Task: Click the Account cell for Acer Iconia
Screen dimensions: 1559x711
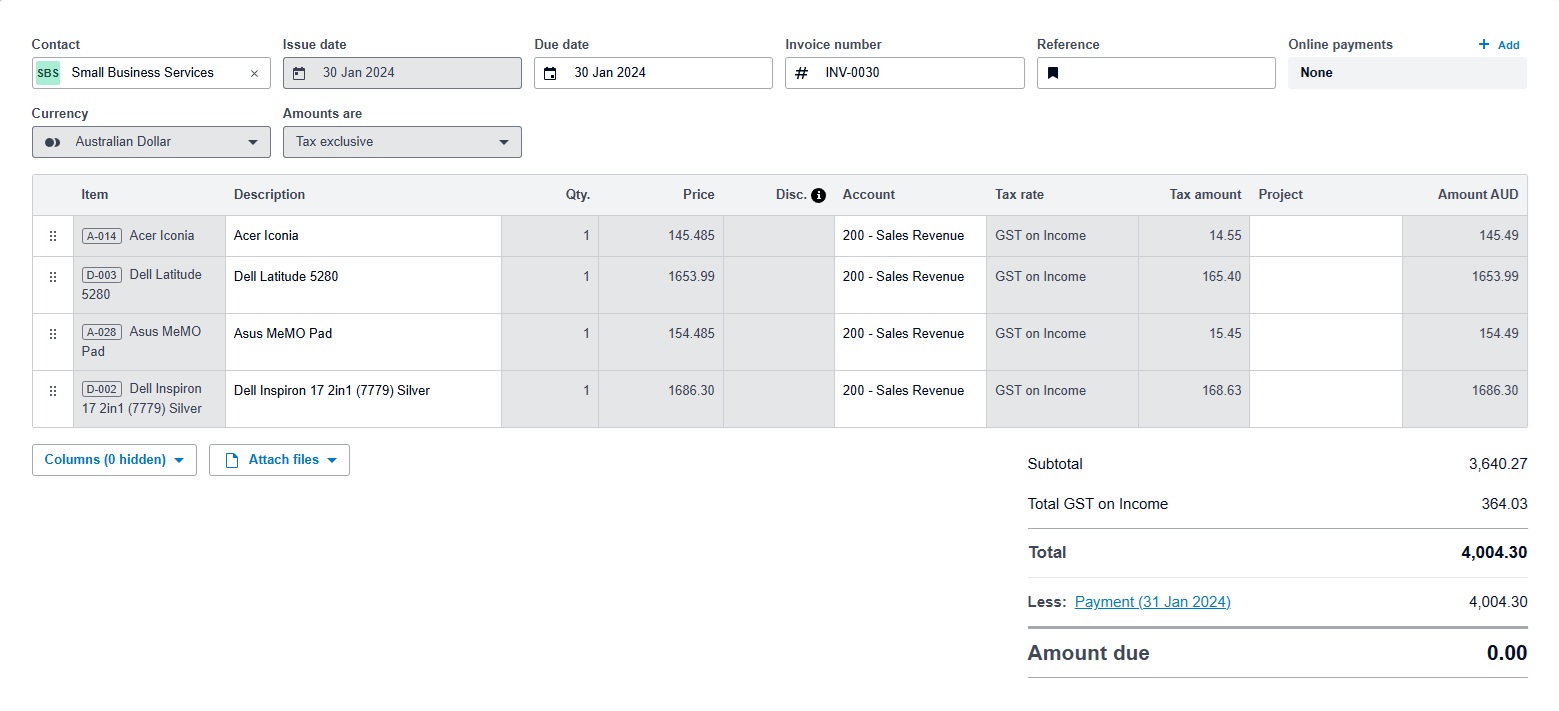Action: [x=910, y=236]
